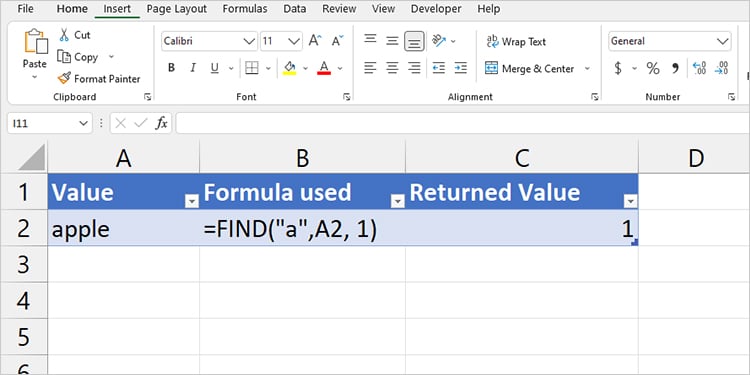The height and width of the screenshot is (375, 750).
Task: Click the Merge & Center button
Action: point(529,68)
